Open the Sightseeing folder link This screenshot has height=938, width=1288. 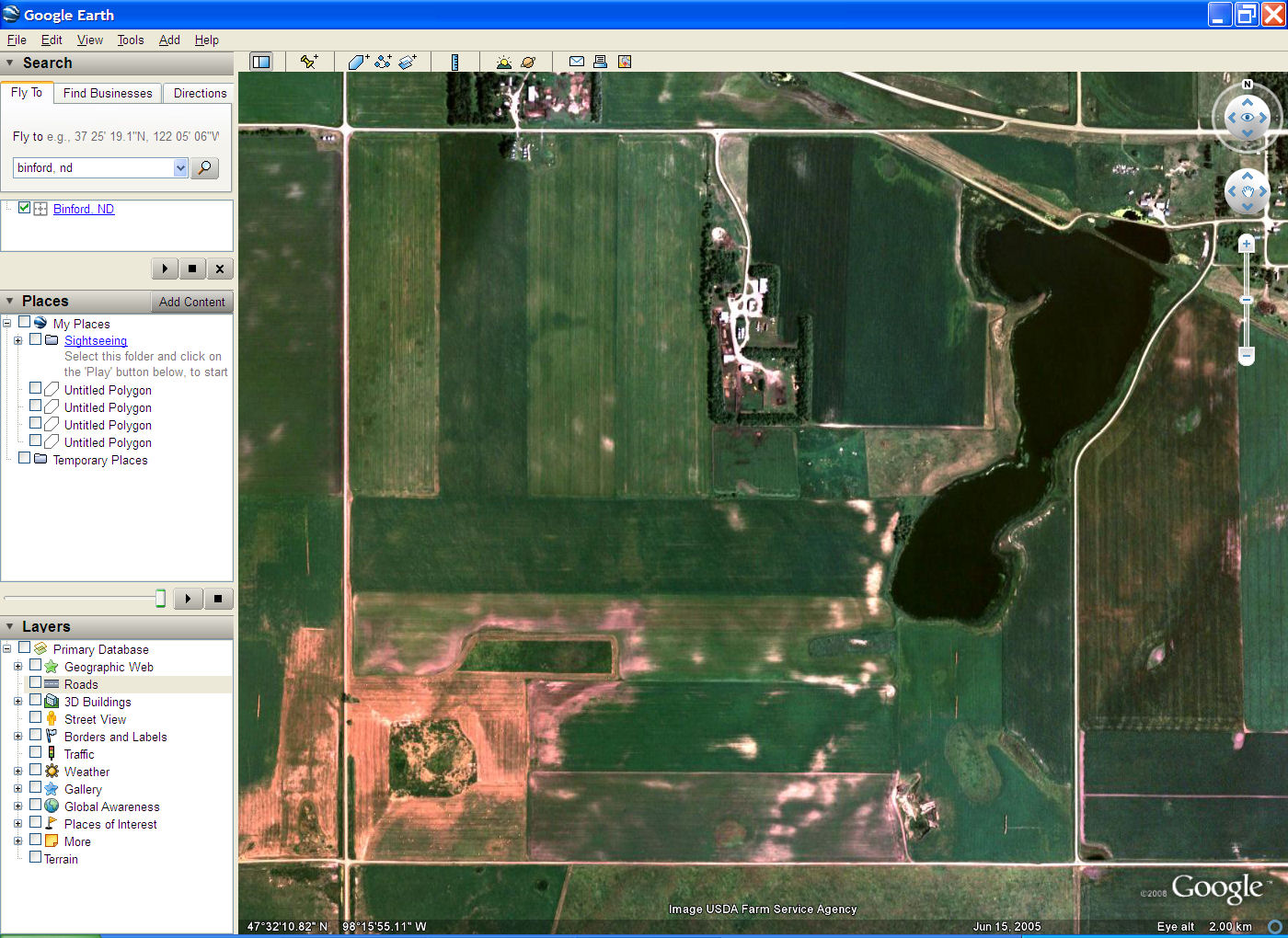pyautogui.click(x=96, y=340)
